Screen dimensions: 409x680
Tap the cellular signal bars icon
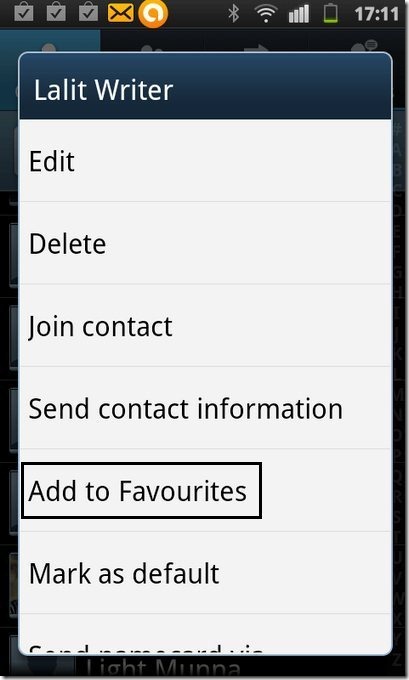(299, 13)
